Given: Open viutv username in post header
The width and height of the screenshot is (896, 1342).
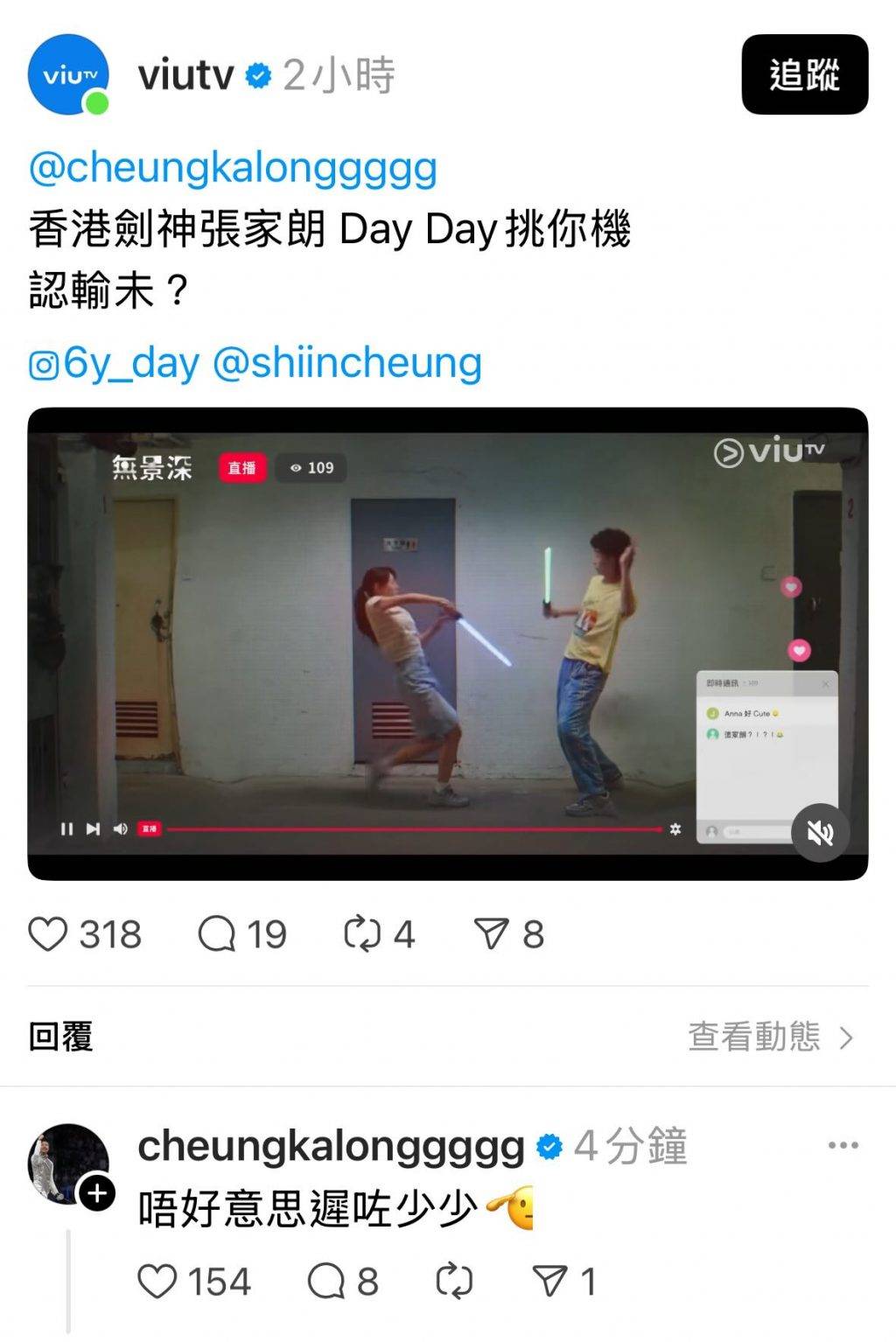Looking at the screenshot, I should click(185, 75).
